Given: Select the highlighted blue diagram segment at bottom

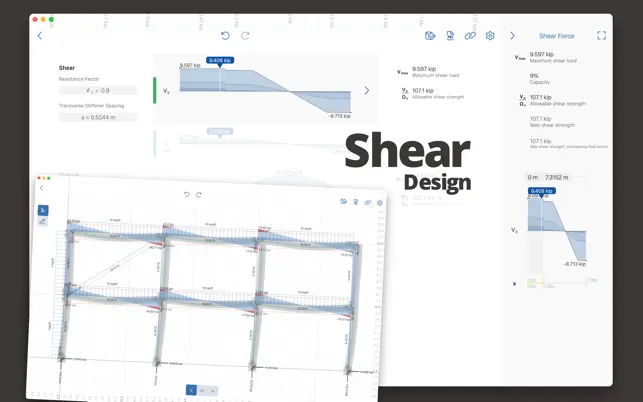Looking at the screenshot, I should point(191,390).
